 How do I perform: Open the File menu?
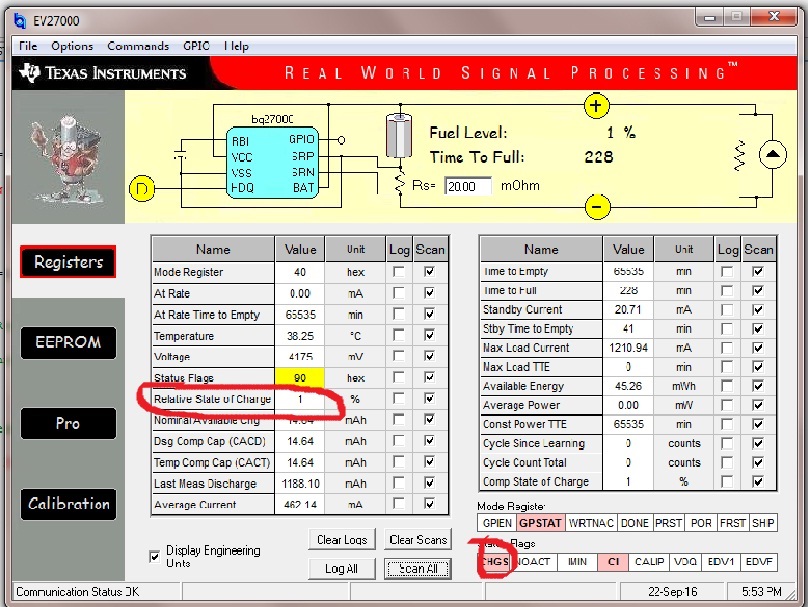28,46
